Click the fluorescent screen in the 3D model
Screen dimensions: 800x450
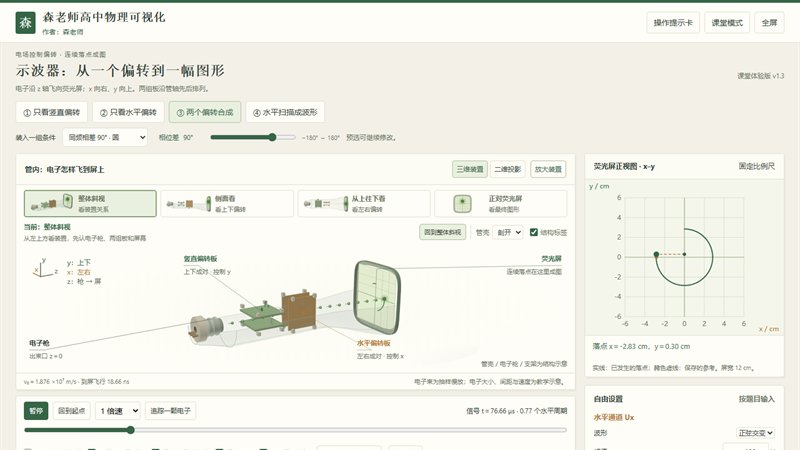click(x=378, y=297)
